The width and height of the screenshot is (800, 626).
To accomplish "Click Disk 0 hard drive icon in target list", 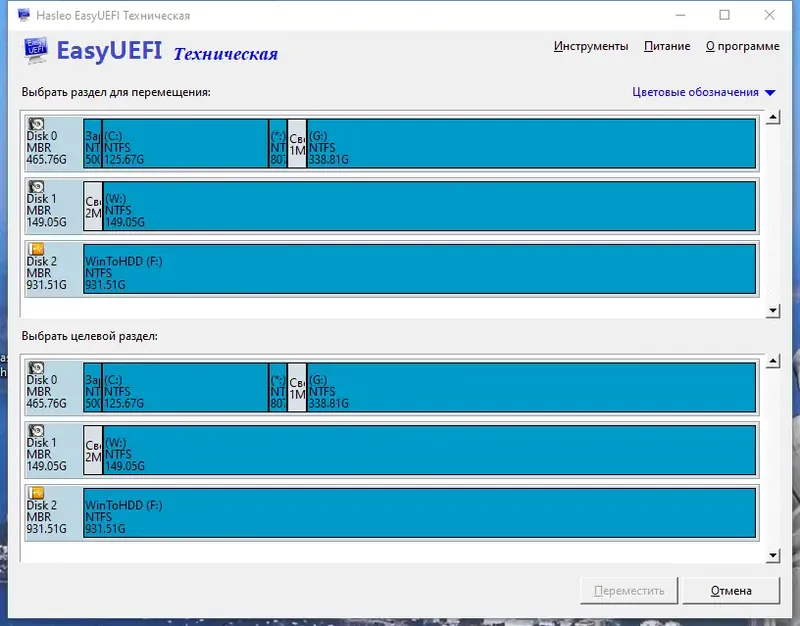I will click(36, 368).
